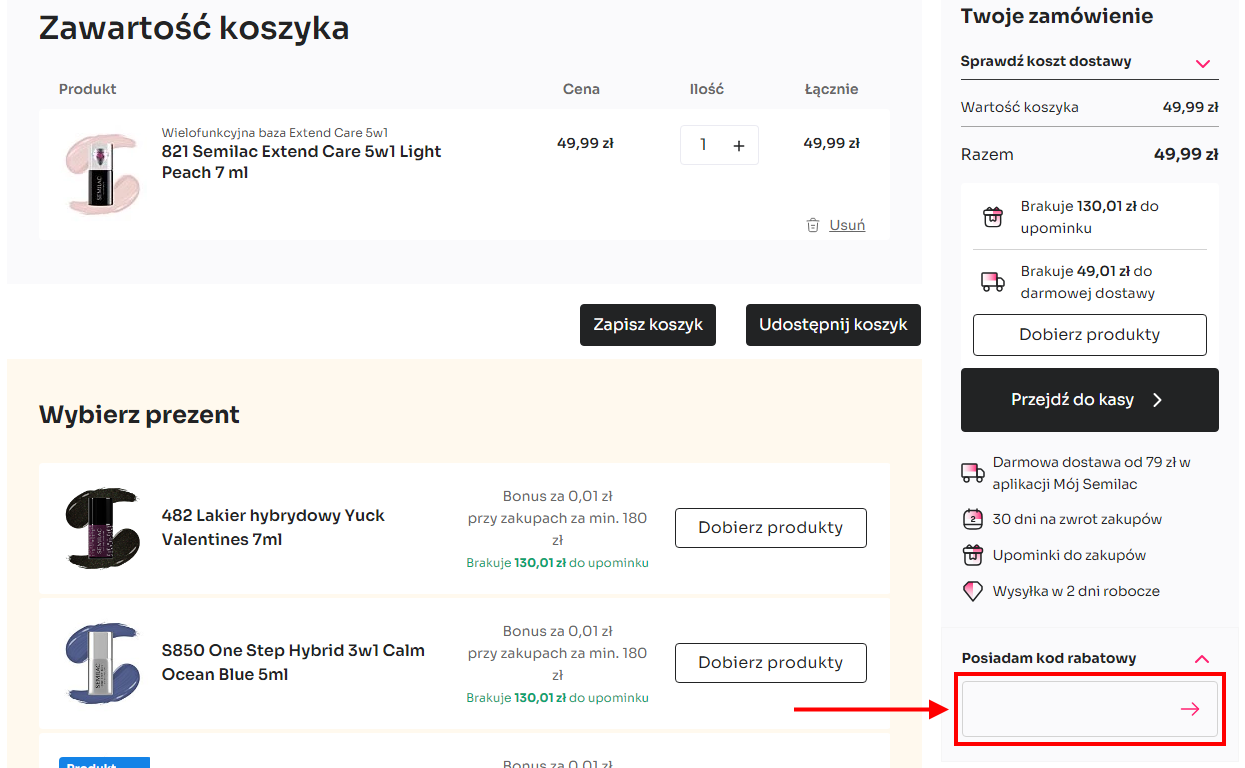
Task: Click the diamond icon by Wysyłka w 2 dni
Action: [973, 591]
